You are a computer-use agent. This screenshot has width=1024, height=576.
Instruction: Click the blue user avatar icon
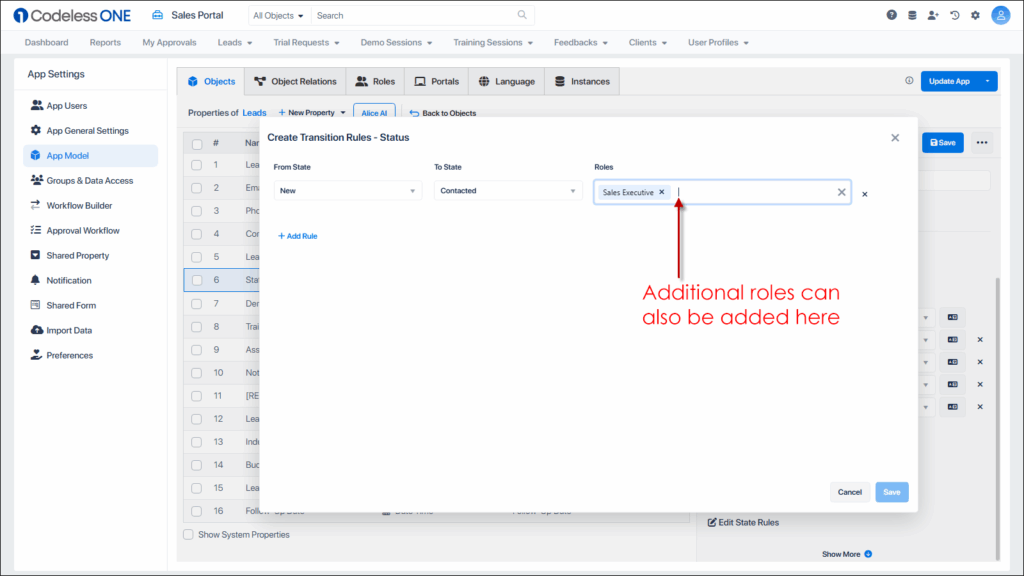pyautogui.click(x=1001, y=15)
